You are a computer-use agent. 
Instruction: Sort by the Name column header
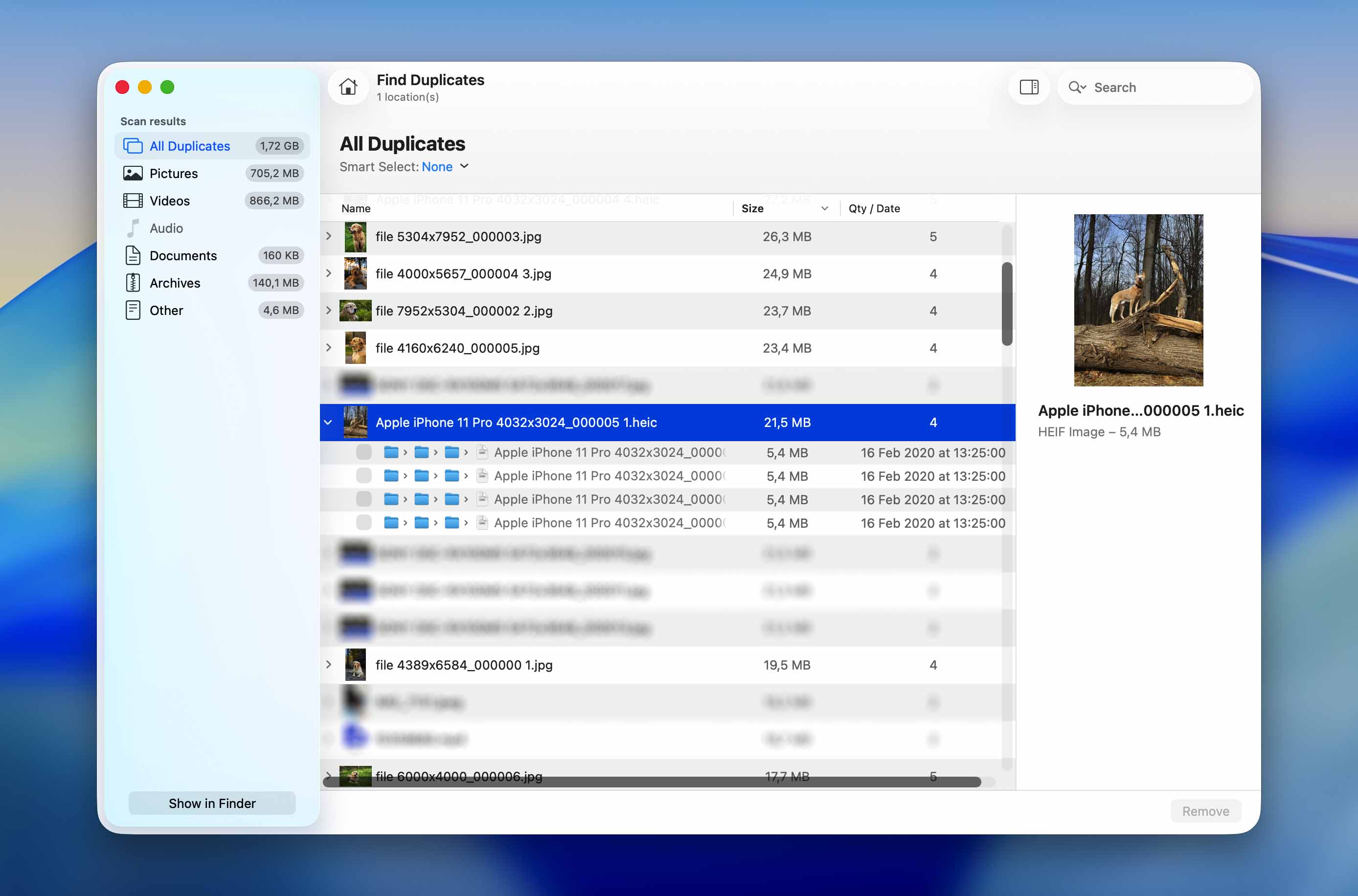click(356, 208)
